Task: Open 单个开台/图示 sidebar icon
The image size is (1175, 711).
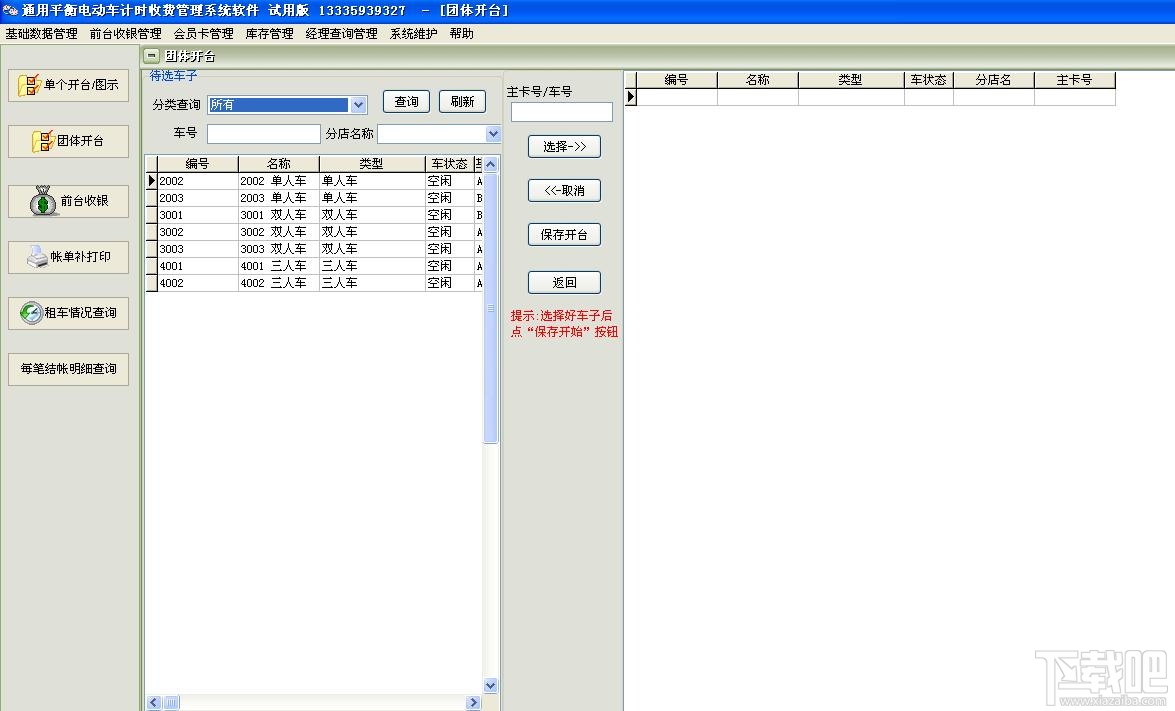Action: 29,85
